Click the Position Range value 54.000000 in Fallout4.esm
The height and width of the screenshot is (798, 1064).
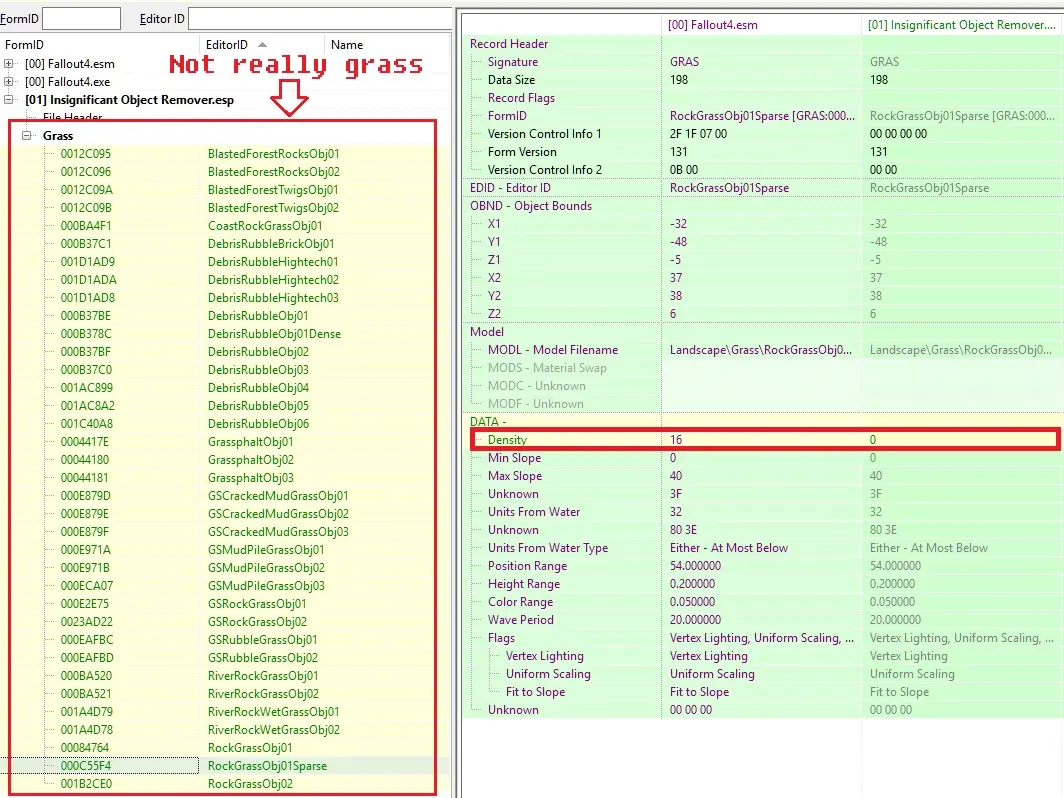point(695,566)
